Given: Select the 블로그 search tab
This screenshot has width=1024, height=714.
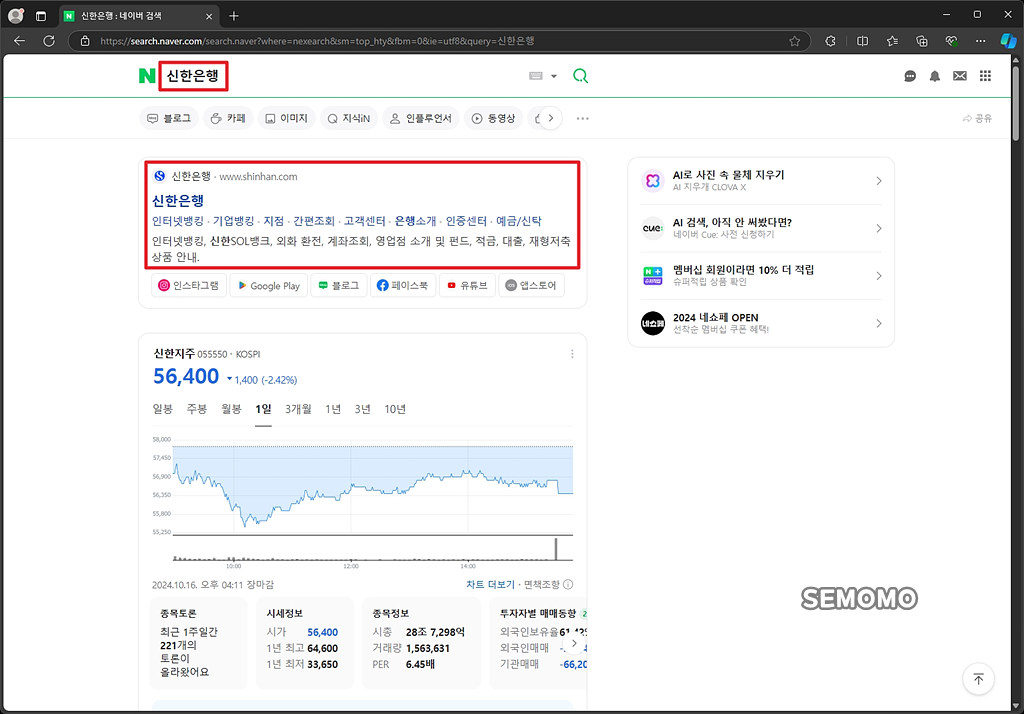Looking at the screenshot, I should (x=168, y=118).
